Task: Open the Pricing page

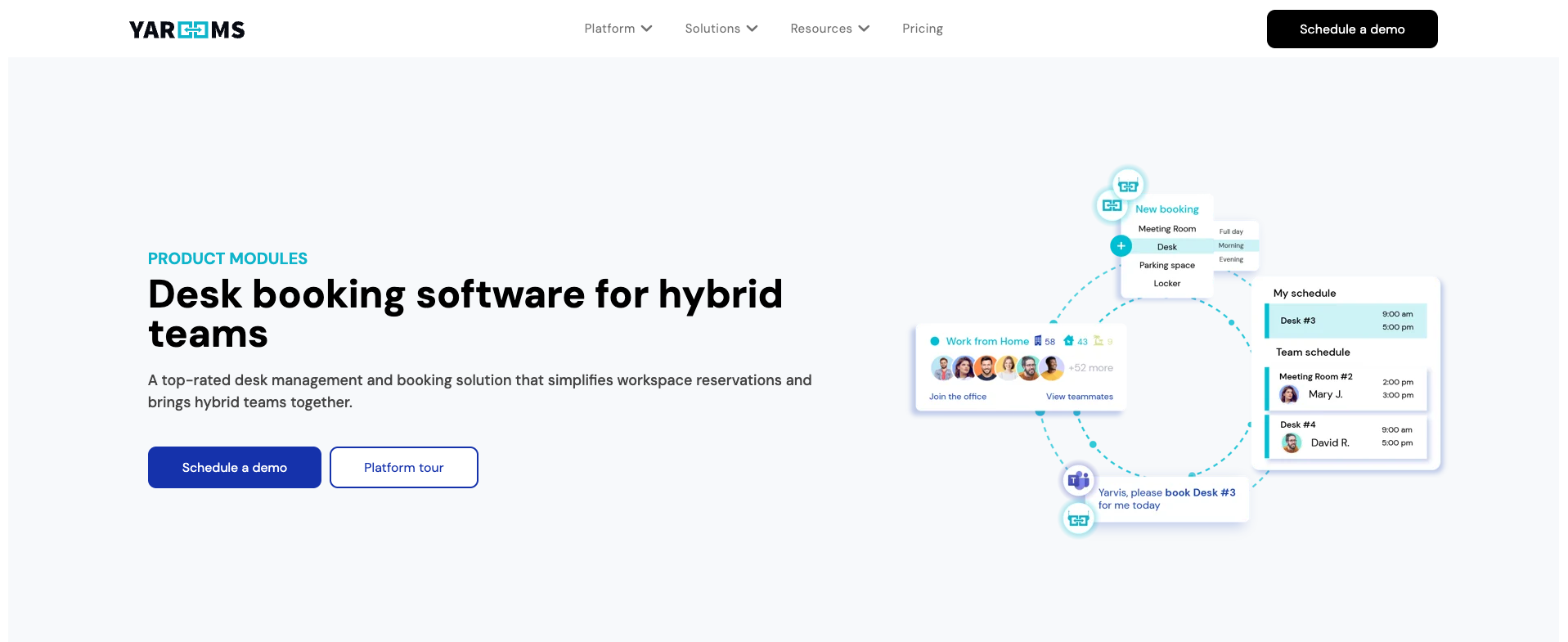Action: click(x=922, y=29)
